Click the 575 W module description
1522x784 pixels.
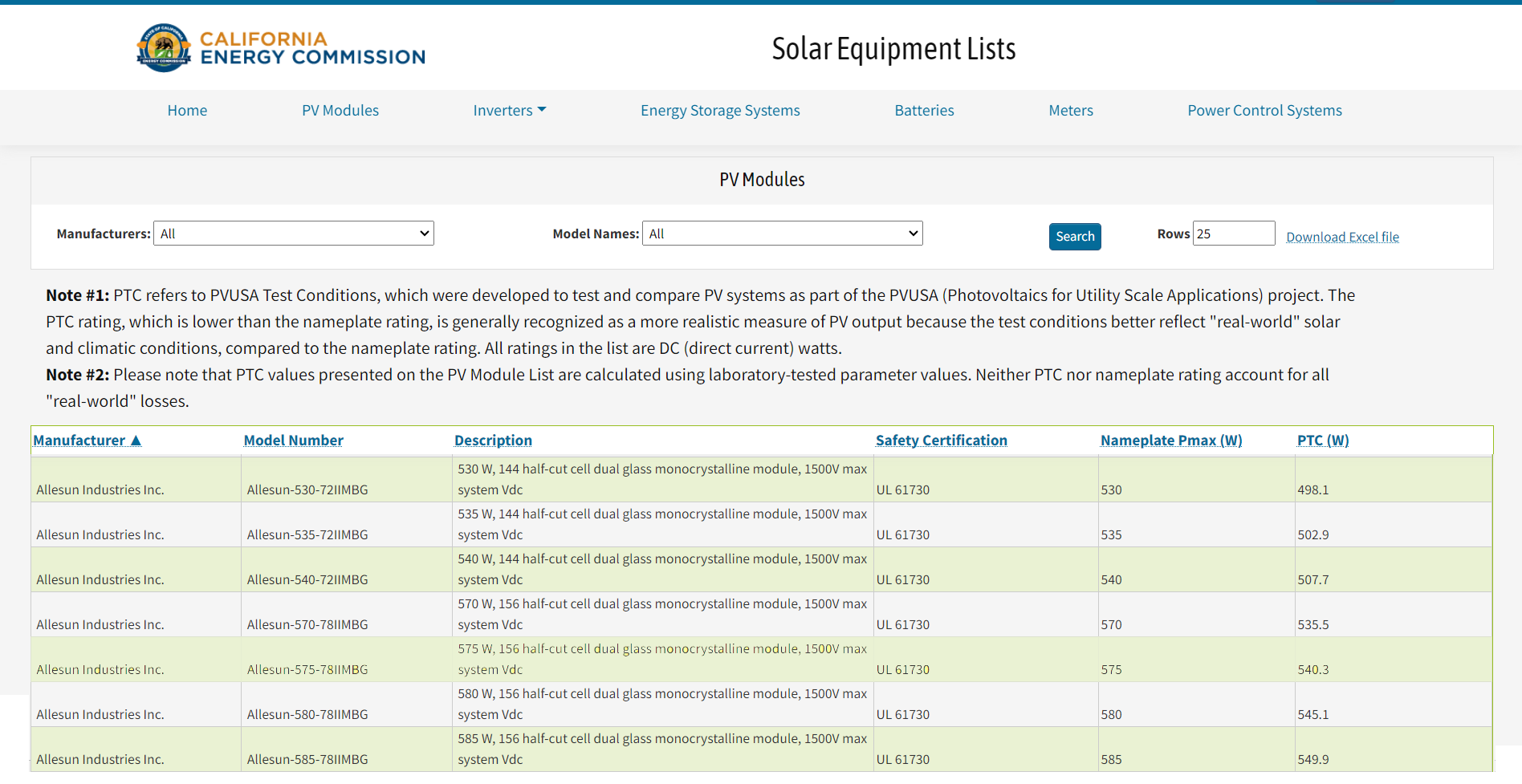pyautogui.click(x=662, y=659)
